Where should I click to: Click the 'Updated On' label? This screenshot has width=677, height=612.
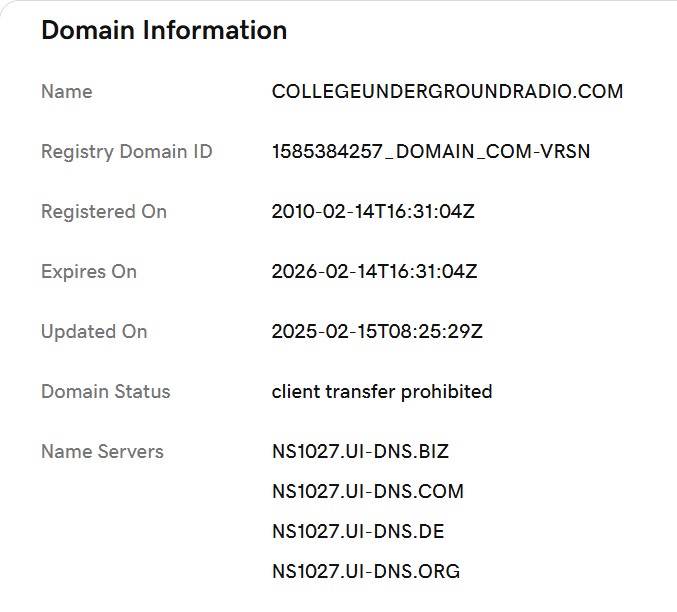(x=94, y=332)
